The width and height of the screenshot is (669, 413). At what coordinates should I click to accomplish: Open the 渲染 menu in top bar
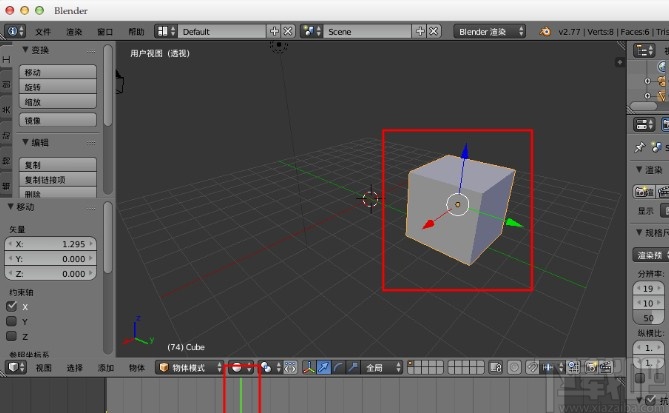tap(74, 32)
